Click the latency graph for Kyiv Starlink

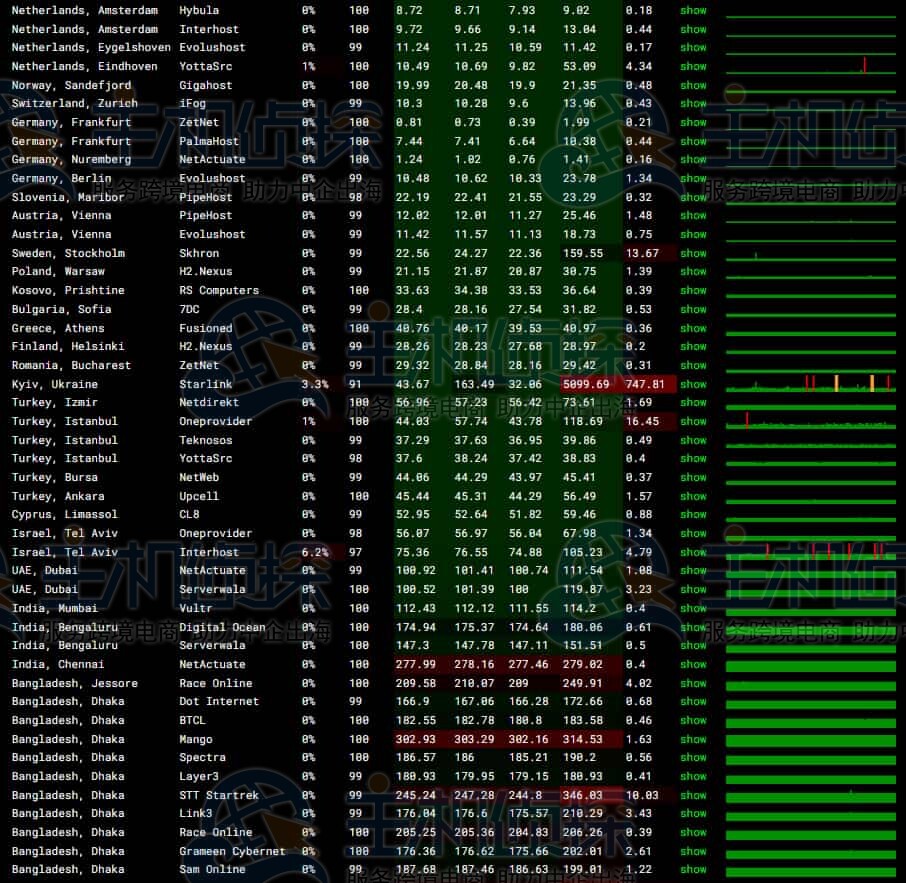point(810,384)
